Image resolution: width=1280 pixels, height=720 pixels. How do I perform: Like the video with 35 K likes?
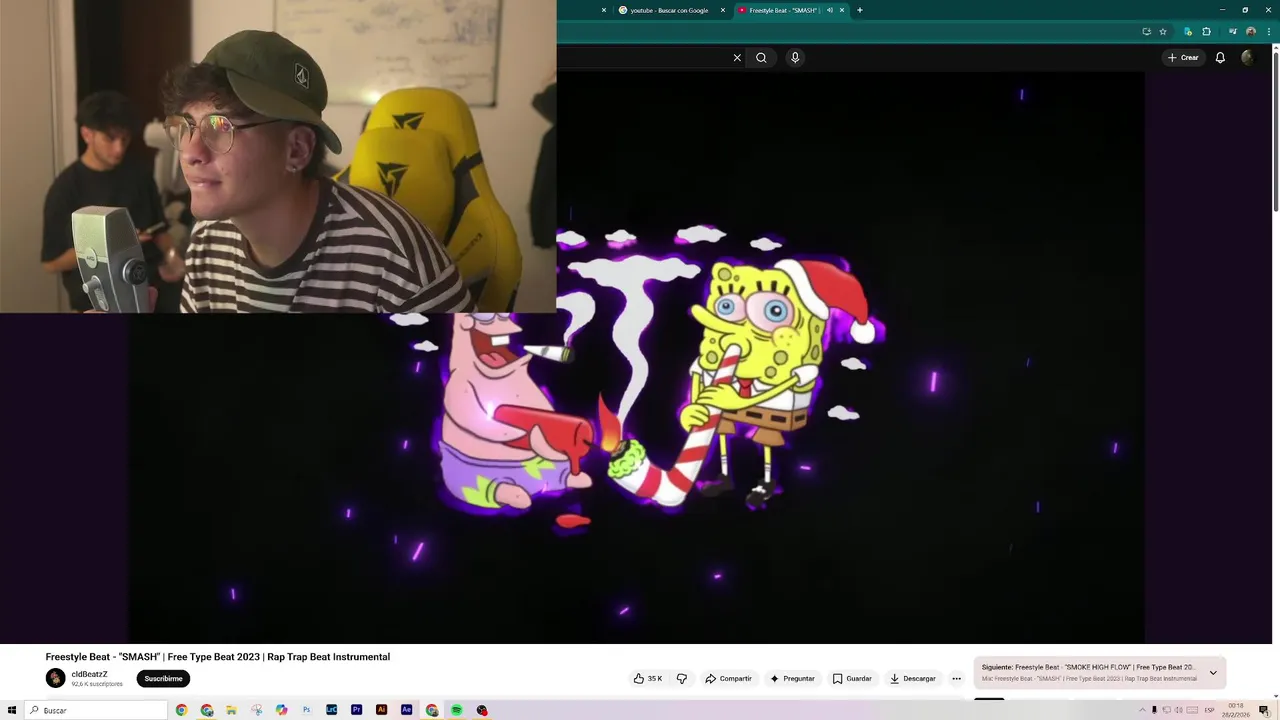pos(648,678)
